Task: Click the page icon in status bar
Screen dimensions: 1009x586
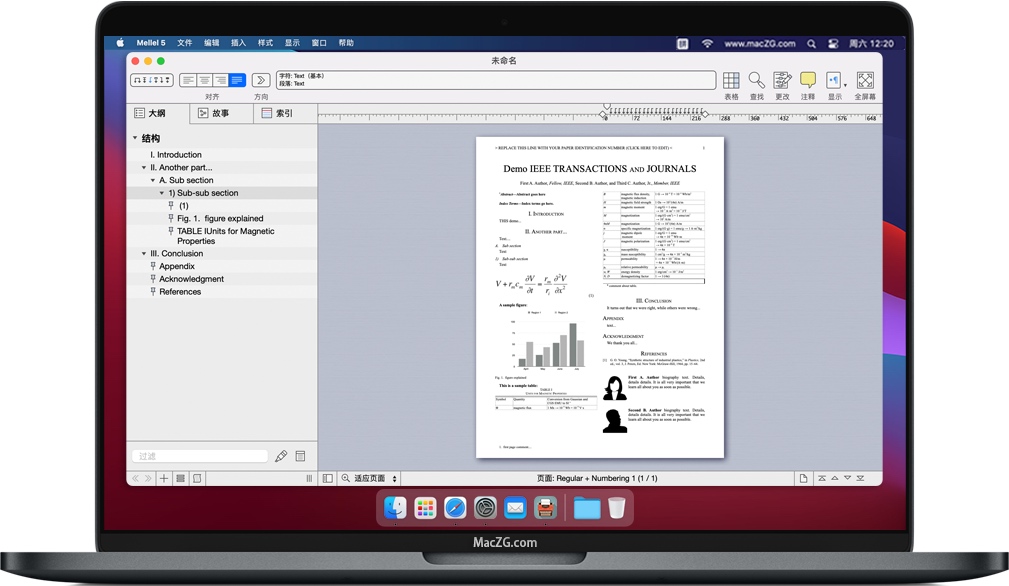Action: point(803,479)
